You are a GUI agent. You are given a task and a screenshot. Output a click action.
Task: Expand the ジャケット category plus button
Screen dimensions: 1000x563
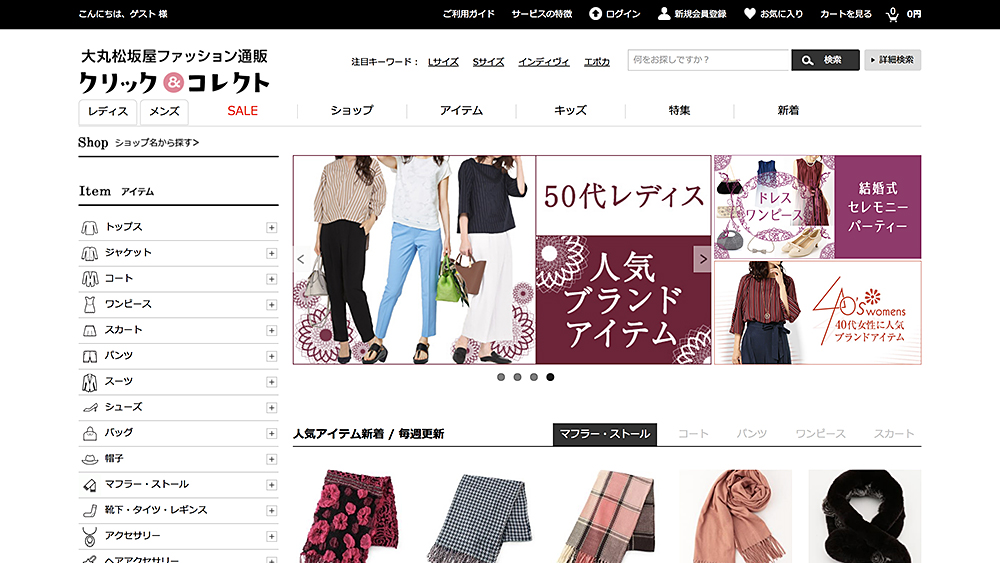pyautogui.click(x=271, y=253)
